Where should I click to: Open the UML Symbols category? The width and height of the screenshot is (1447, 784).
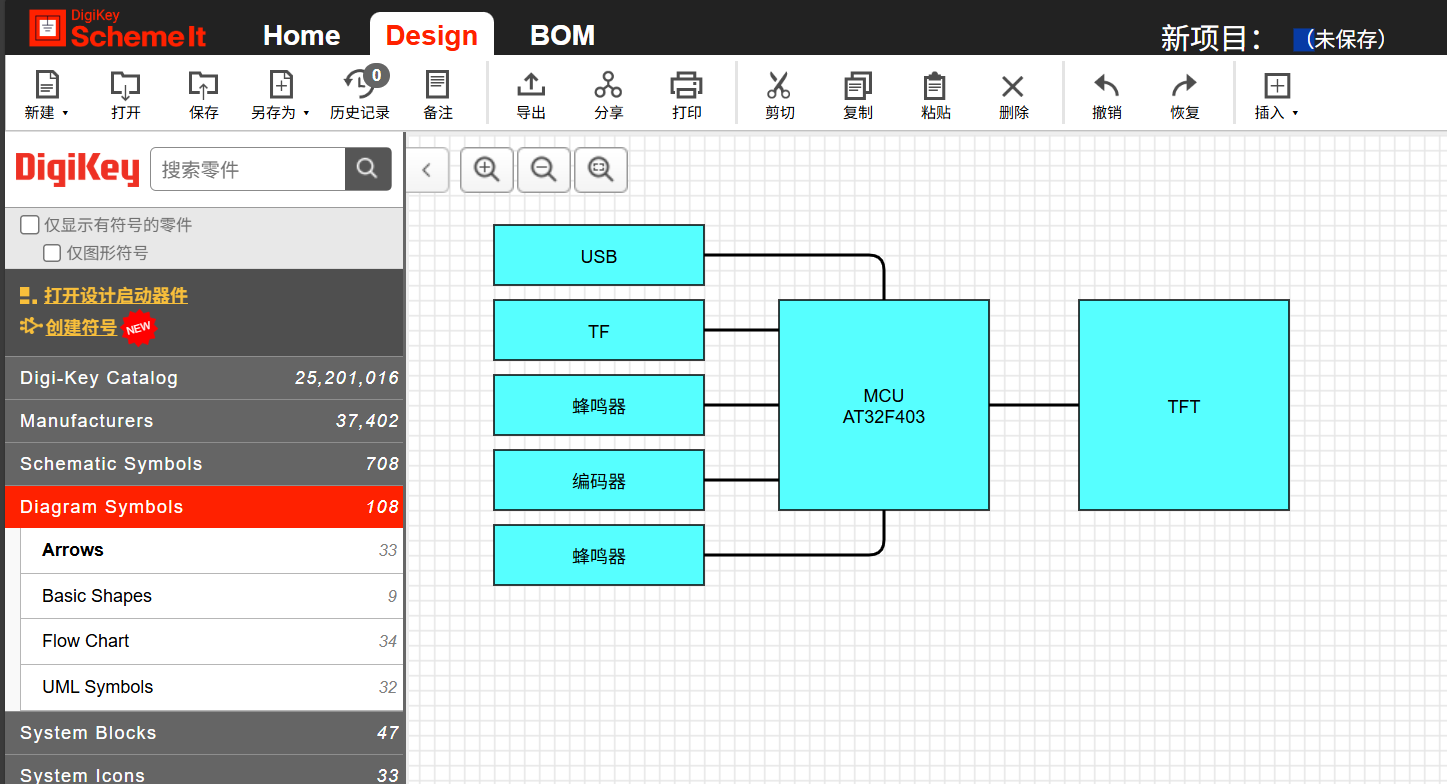click(x=212, y=687)
